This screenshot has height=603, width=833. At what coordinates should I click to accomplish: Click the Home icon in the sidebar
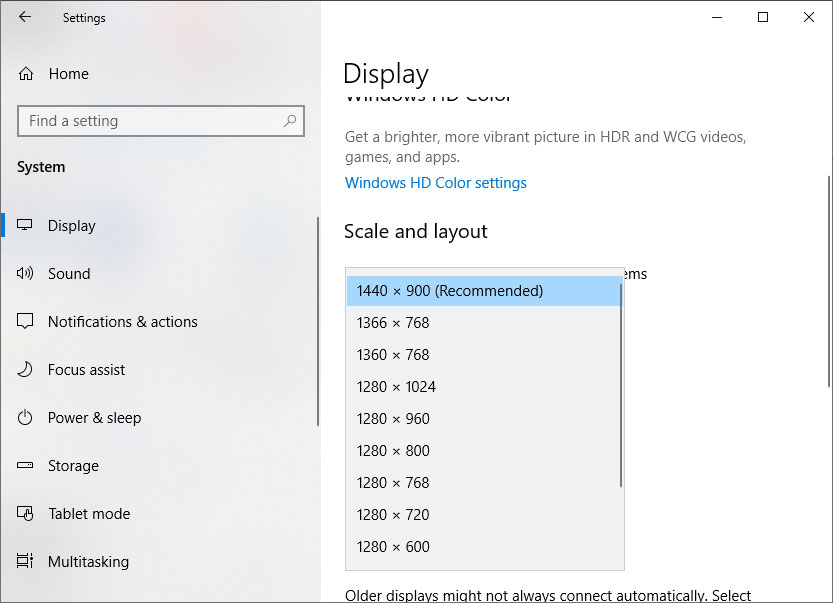[x=25, y=73]
